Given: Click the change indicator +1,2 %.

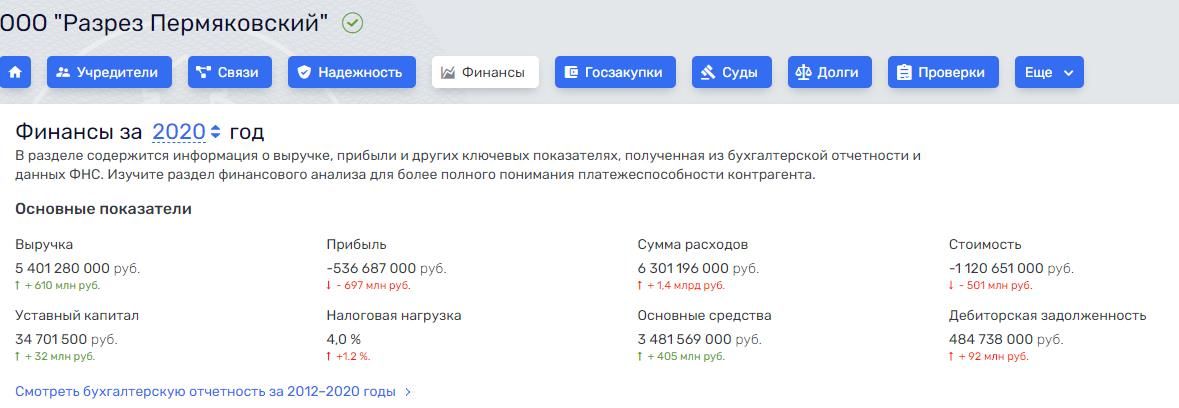Looking at the screenshot, I should click(x=348, y=357).
